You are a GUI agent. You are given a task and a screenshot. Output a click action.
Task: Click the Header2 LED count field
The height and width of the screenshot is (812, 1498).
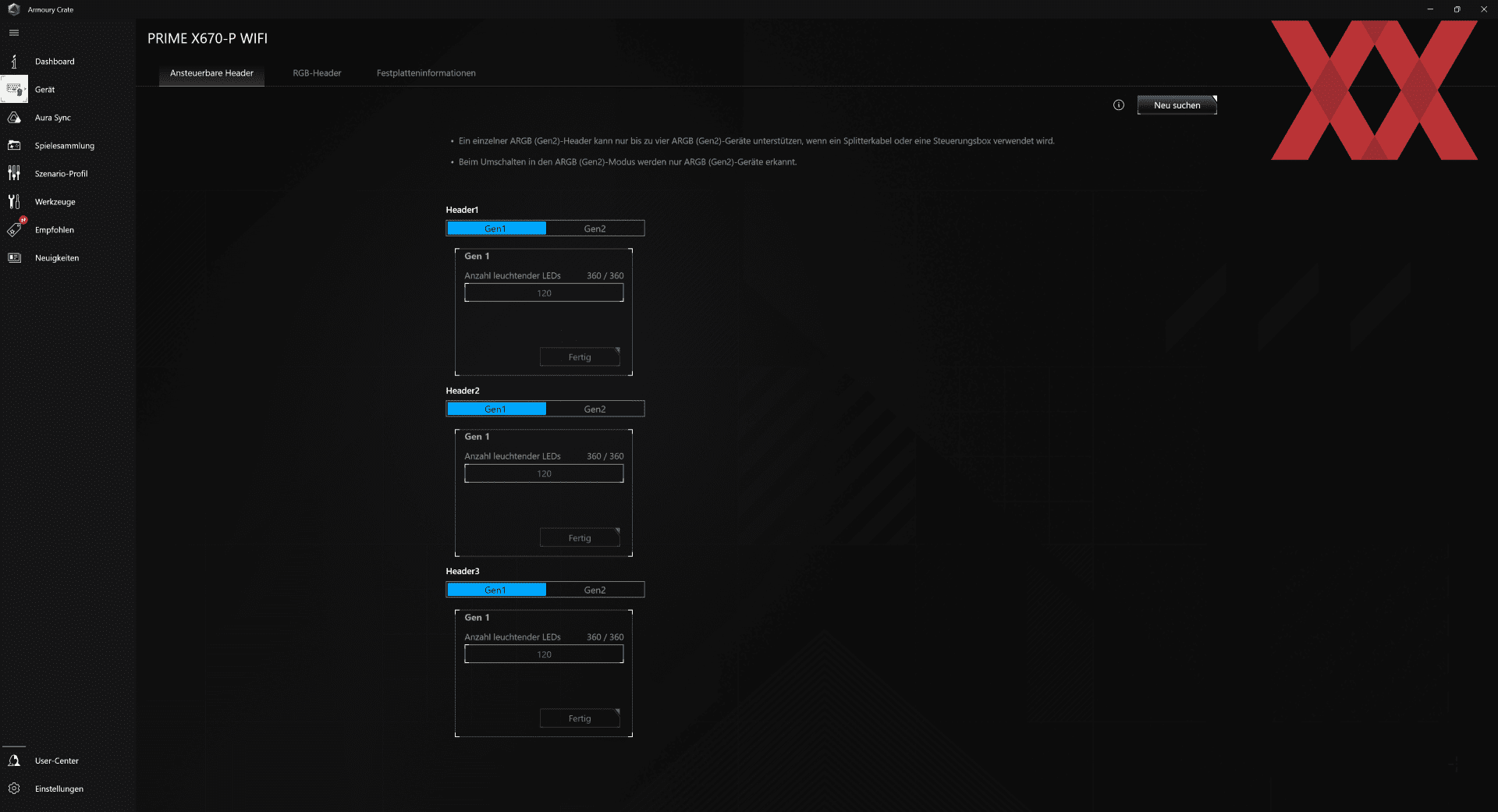(544, 473)
